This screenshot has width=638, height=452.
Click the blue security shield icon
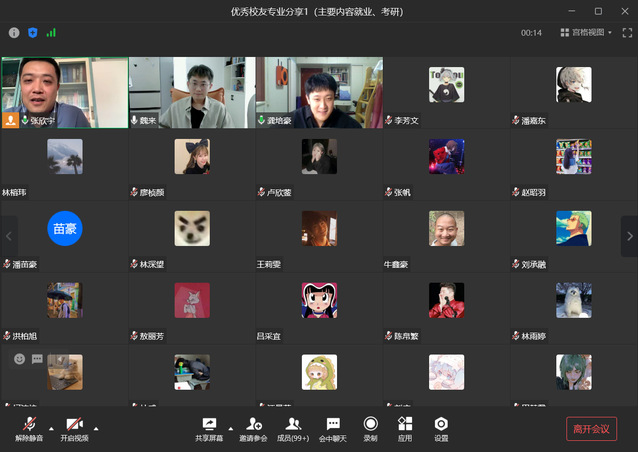[32, 32]
